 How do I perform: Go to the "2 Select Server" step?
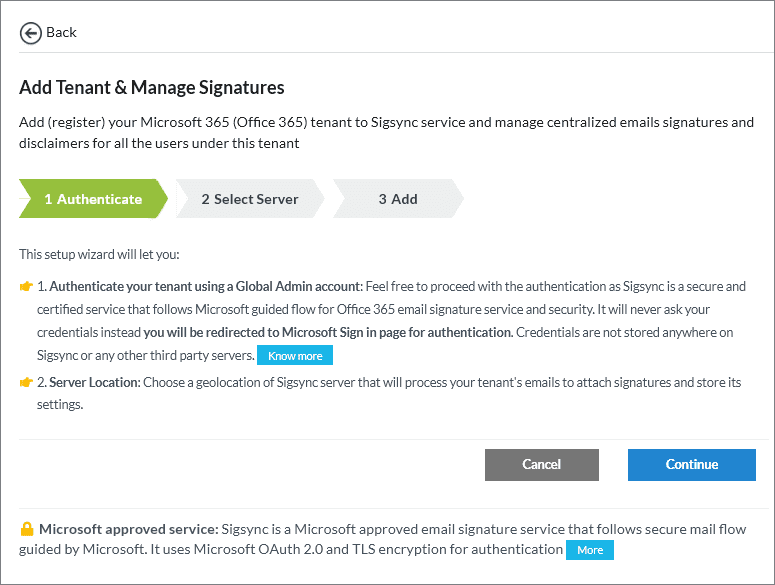pyautogui.click(x=250, y=199)
